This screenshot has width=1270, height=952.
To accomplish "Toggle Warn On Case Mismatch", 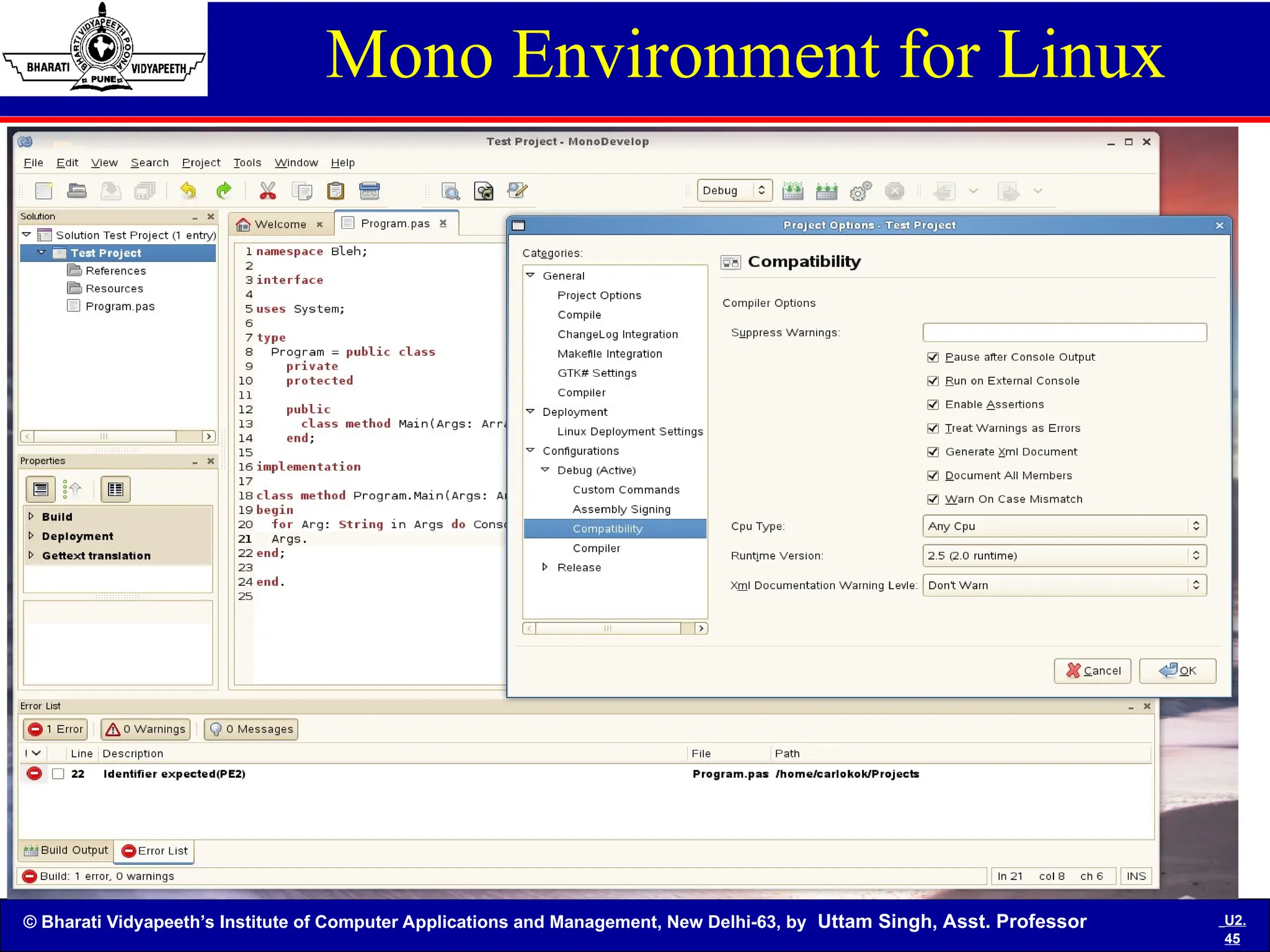I will [933, 499].
